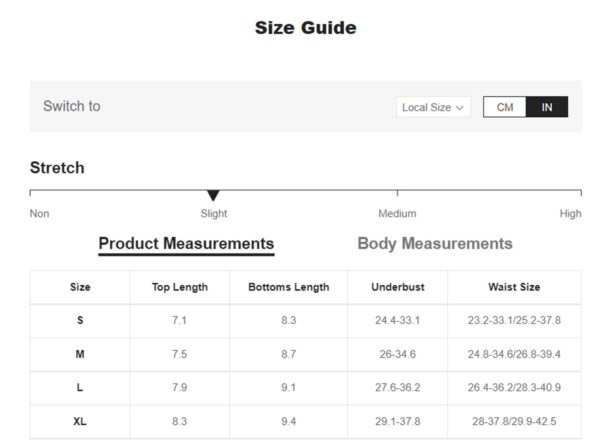Click bottoms length value 9.1
Viewport: 600px width, 447px height.
point(289,388)
